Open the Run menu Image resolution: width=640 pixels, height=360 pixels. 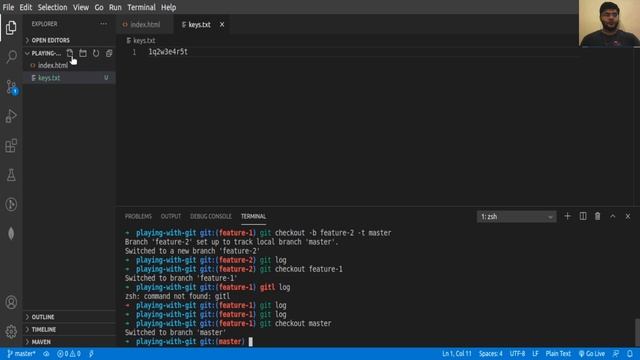115,7
